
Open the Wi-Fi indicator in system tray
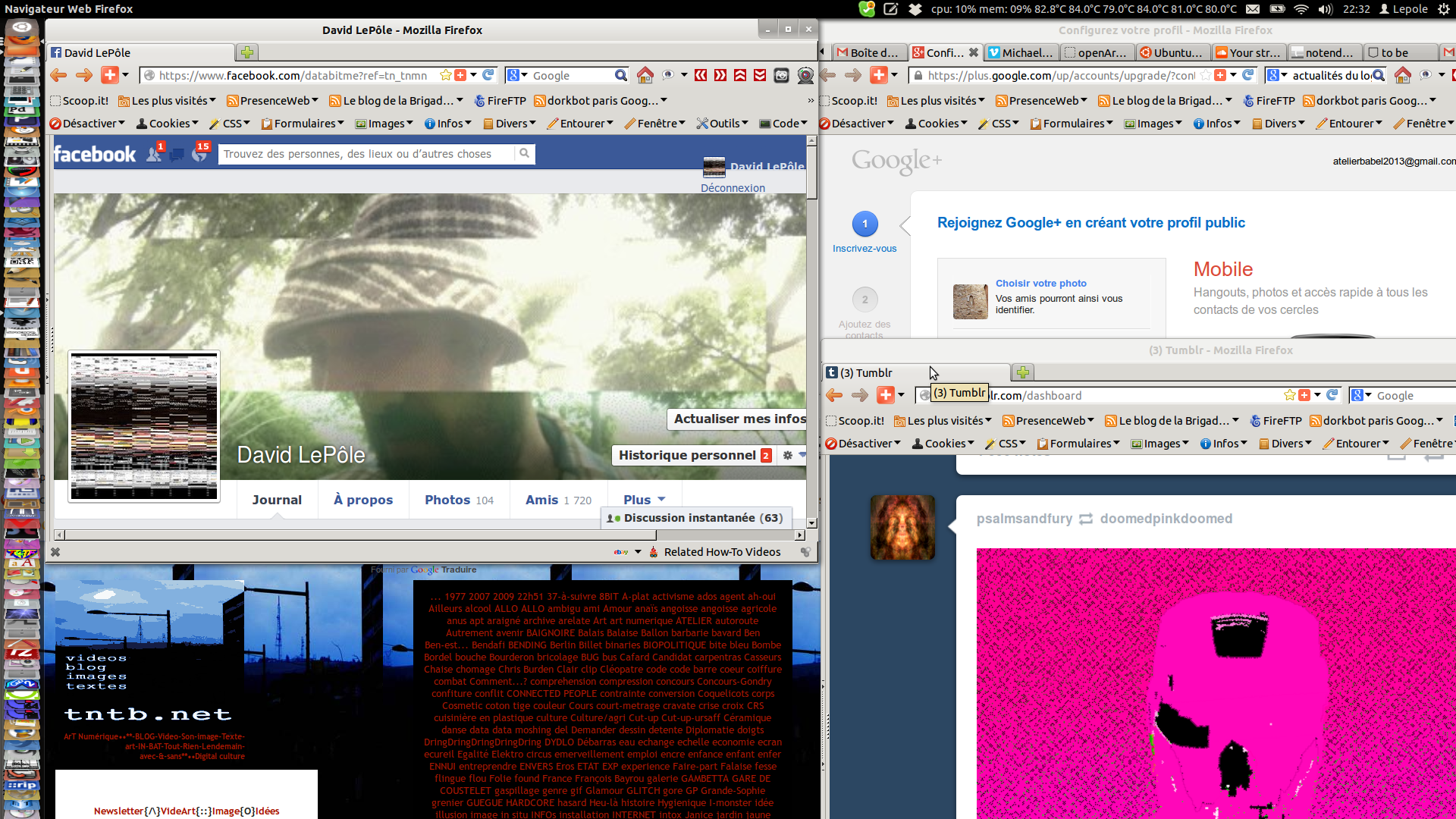click(x=1301, y=9)
